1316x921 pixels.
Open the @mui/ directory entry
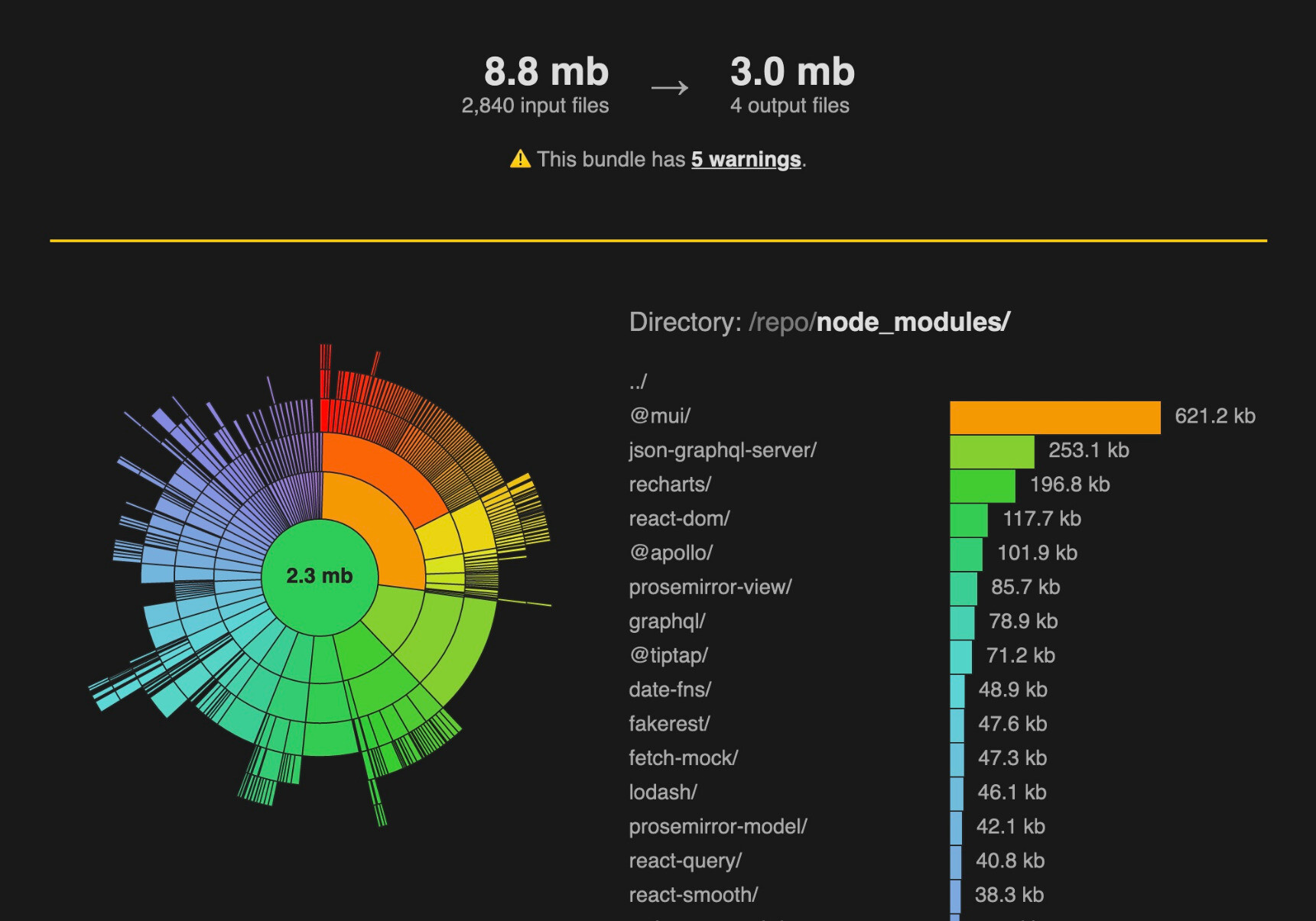click(659, 416)
